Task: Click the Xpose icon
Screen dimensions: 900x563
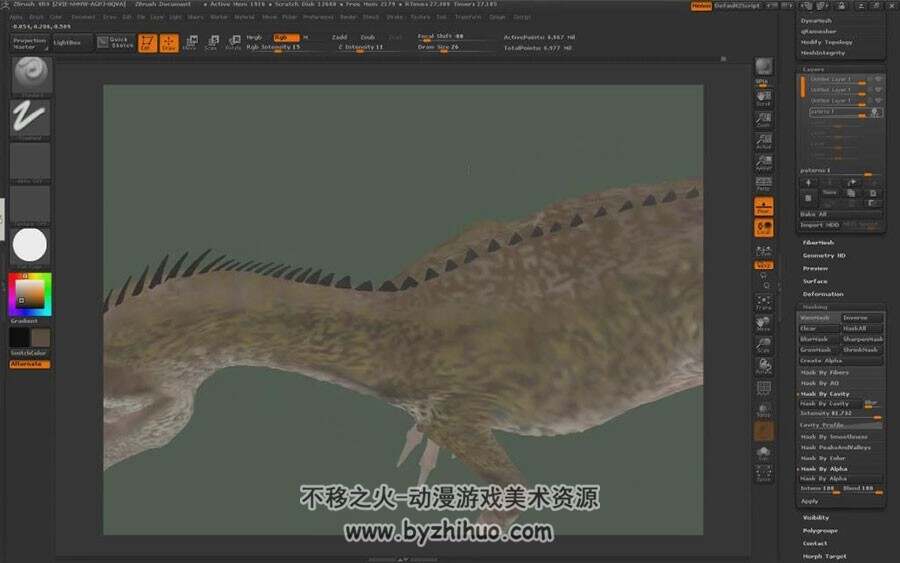Action: coord(763,473)
